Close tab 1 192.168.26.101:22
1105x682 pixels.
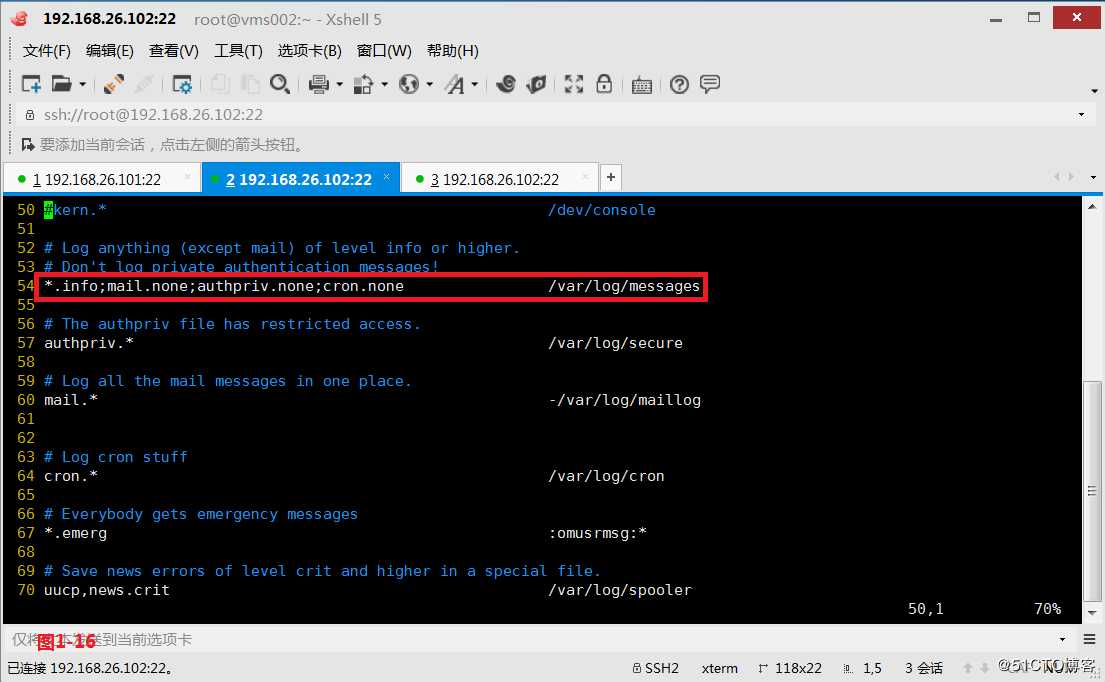point(187,177)
